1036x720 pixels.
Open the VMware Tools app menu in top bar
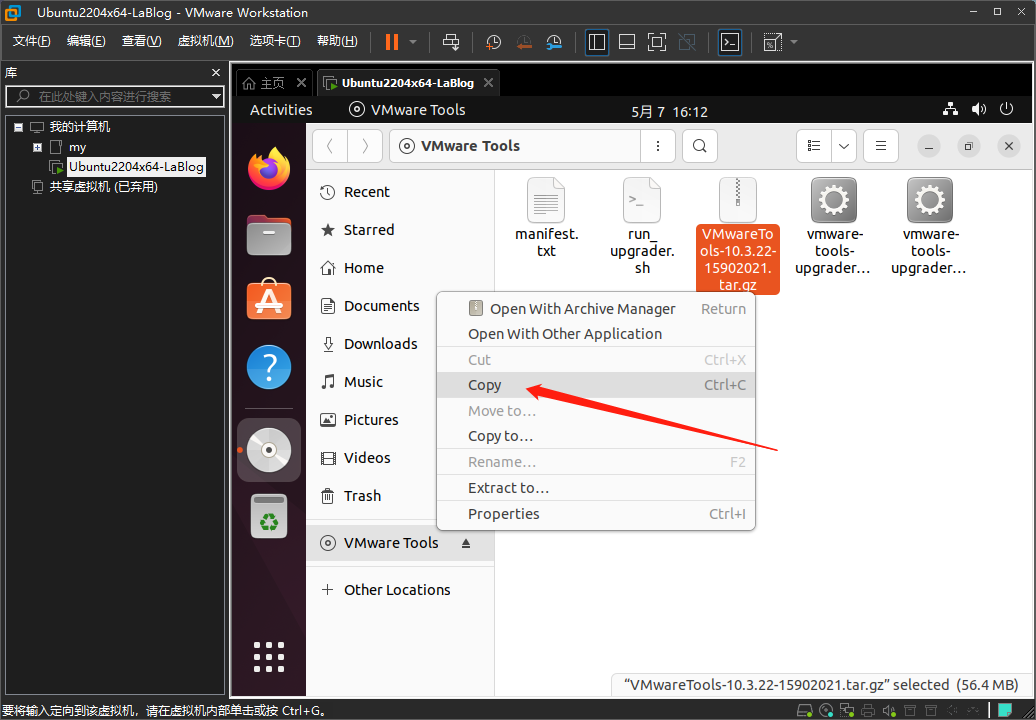tap(407, 110)
